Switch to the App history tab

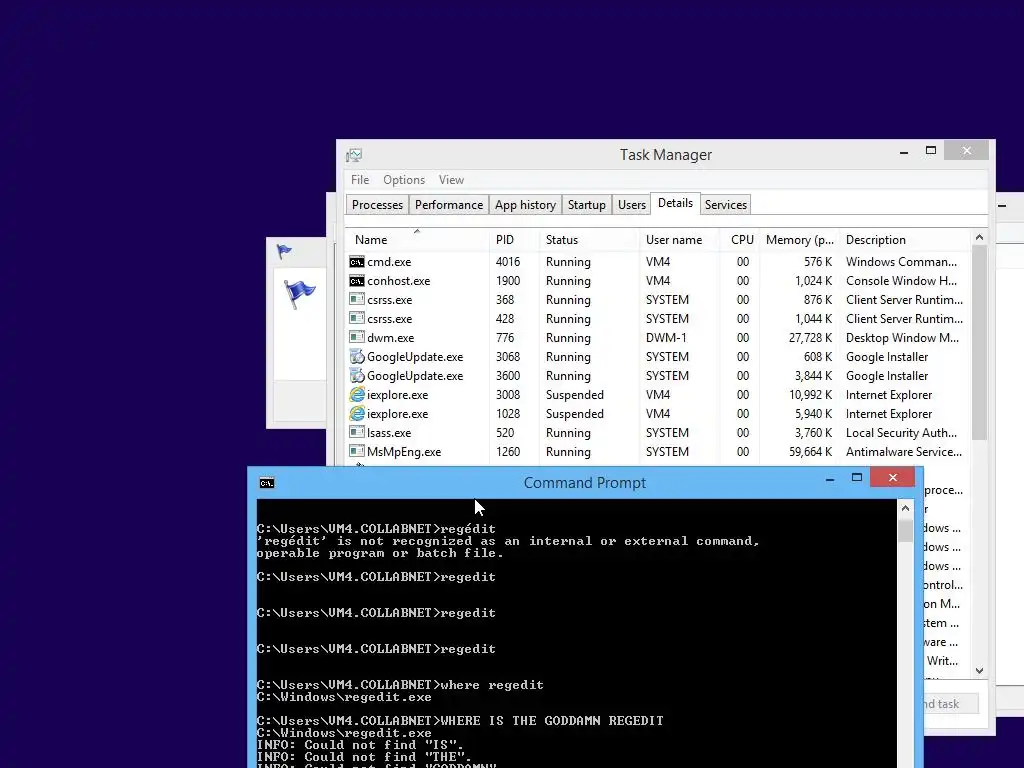(525, 205)
